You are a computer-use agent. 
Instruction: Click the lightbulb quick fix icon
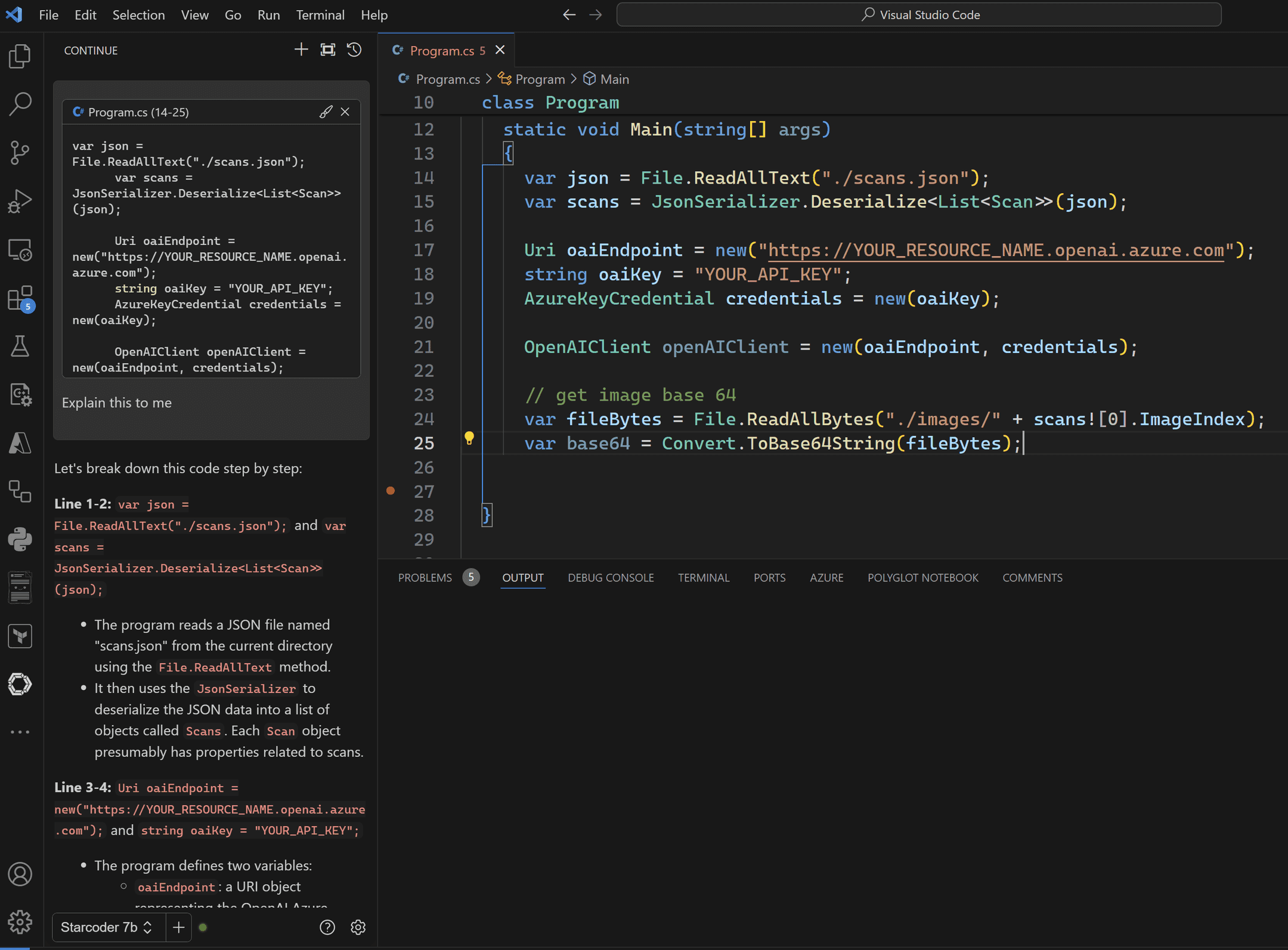(x=469, y=438)
